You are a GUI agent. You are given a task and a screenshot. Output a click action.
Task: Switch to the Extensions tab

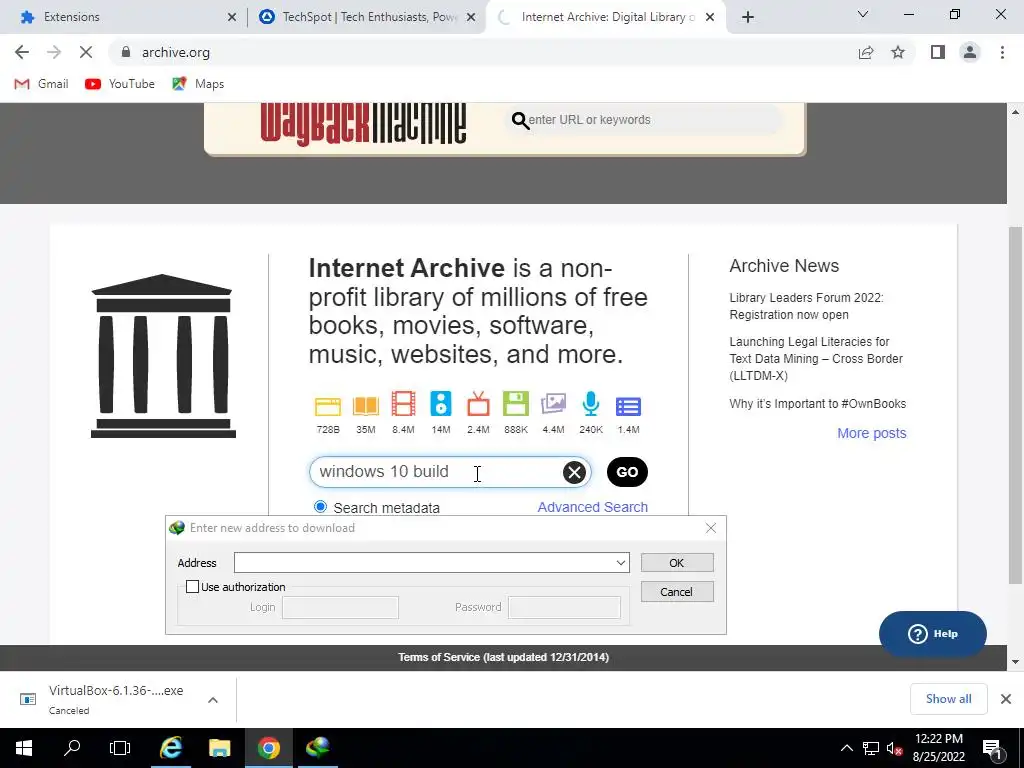[x=125, y=17]
